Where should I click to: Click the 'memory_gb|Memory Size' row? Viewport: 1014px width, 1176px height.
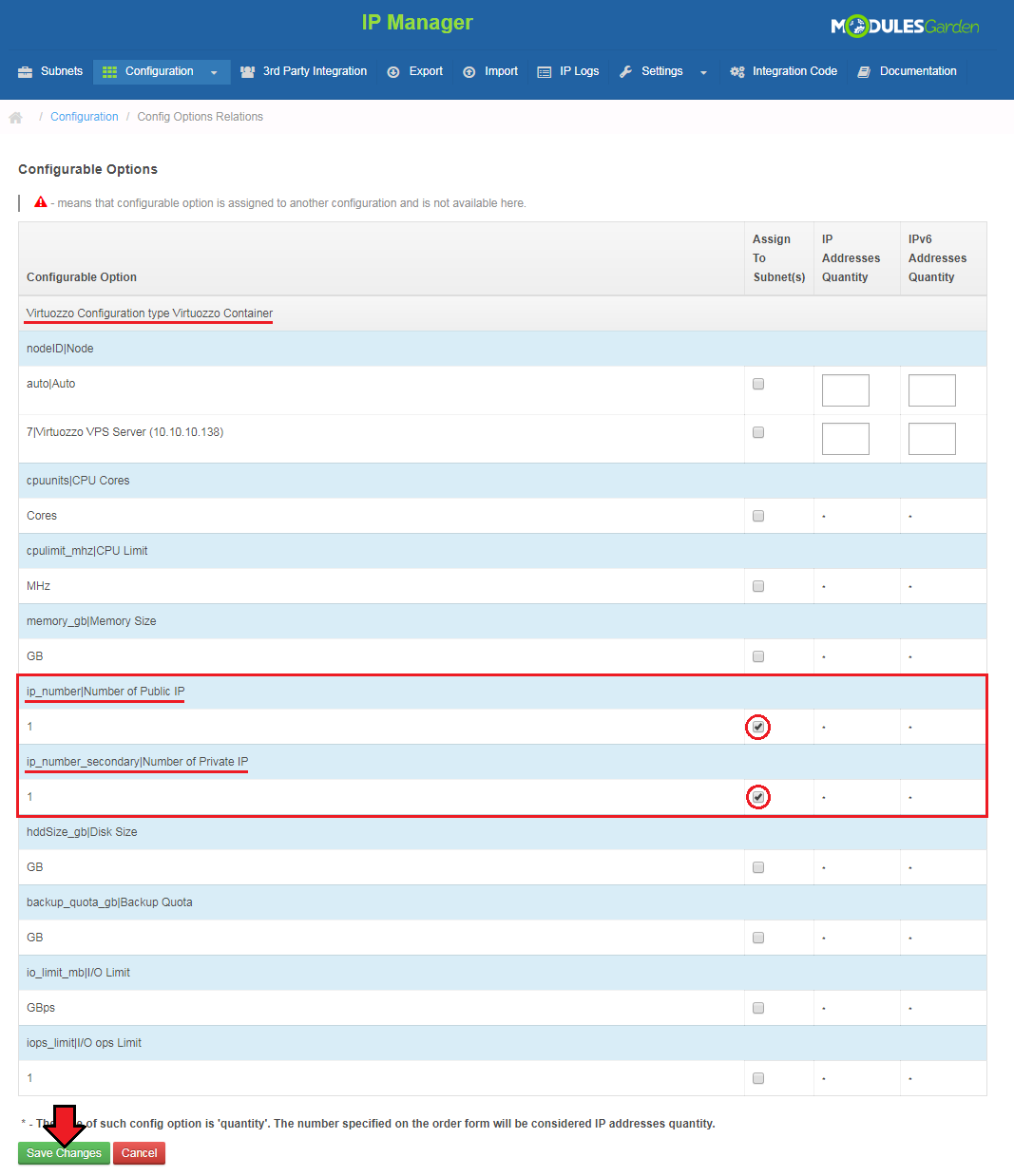pos(503,621)
